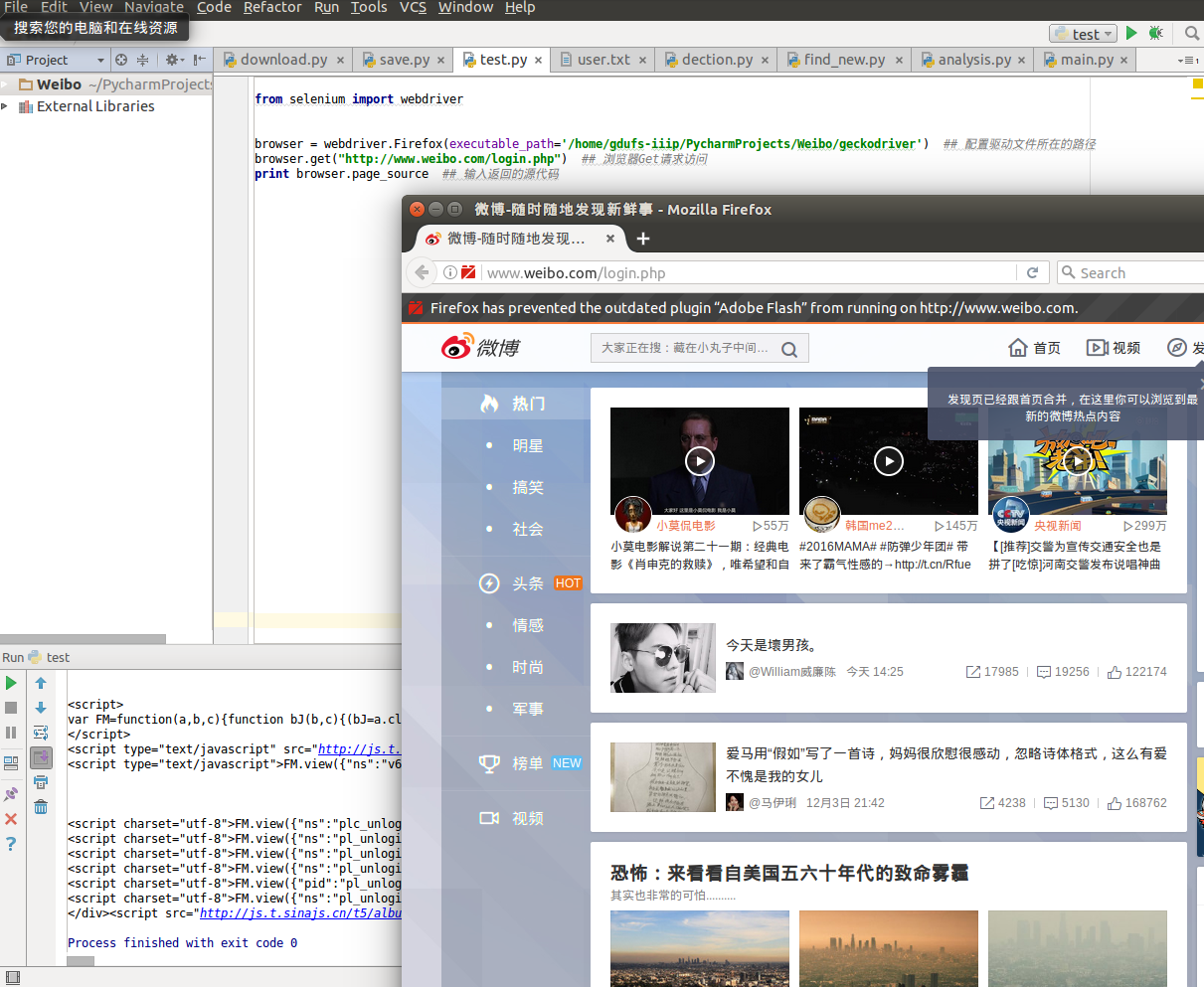Click Restore Layout icon in Run panel
This screenshot has width=1204, height=987.
(11, 763)
